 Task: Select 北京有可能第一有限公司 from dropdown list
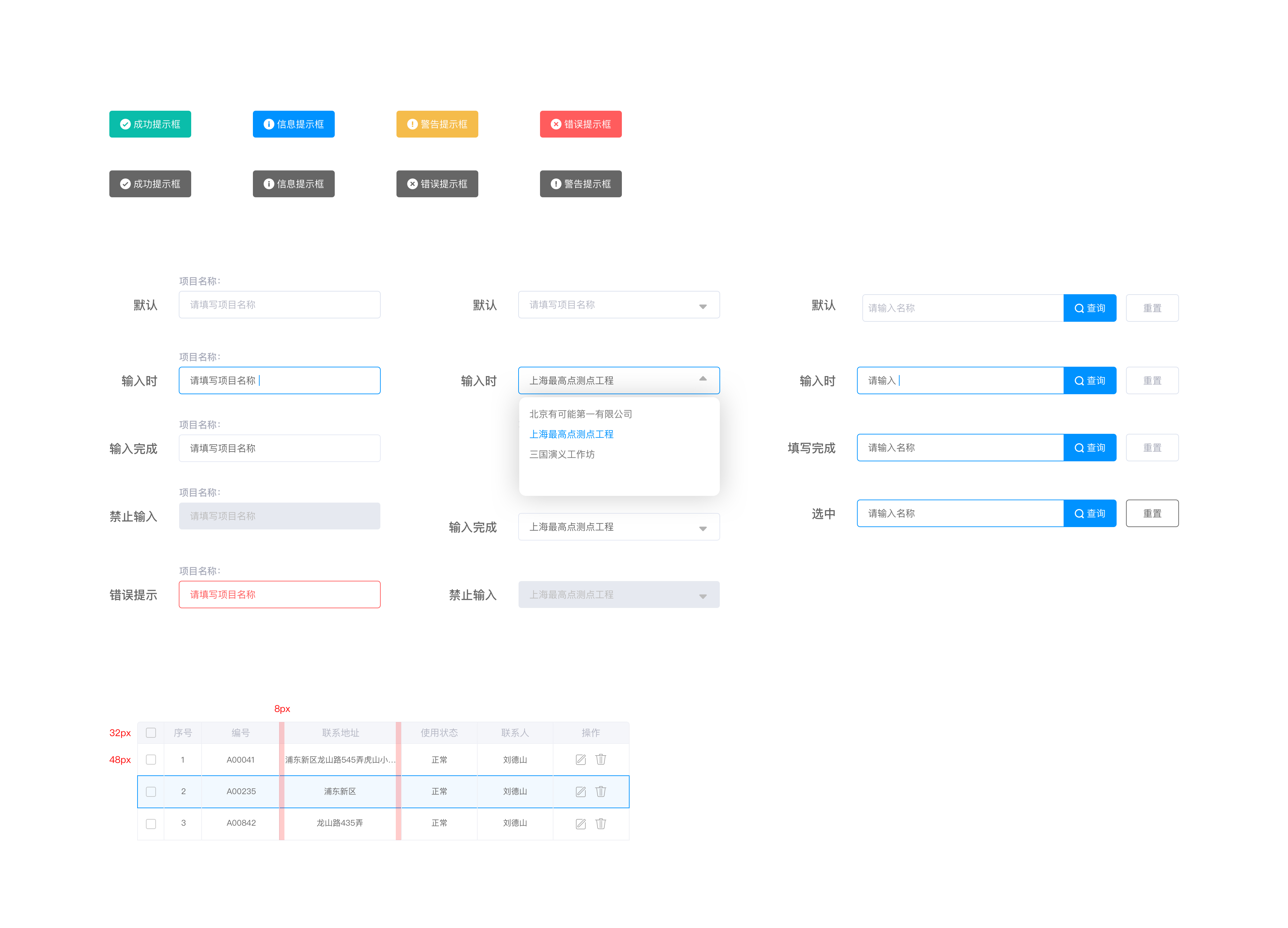click(580, 414)
